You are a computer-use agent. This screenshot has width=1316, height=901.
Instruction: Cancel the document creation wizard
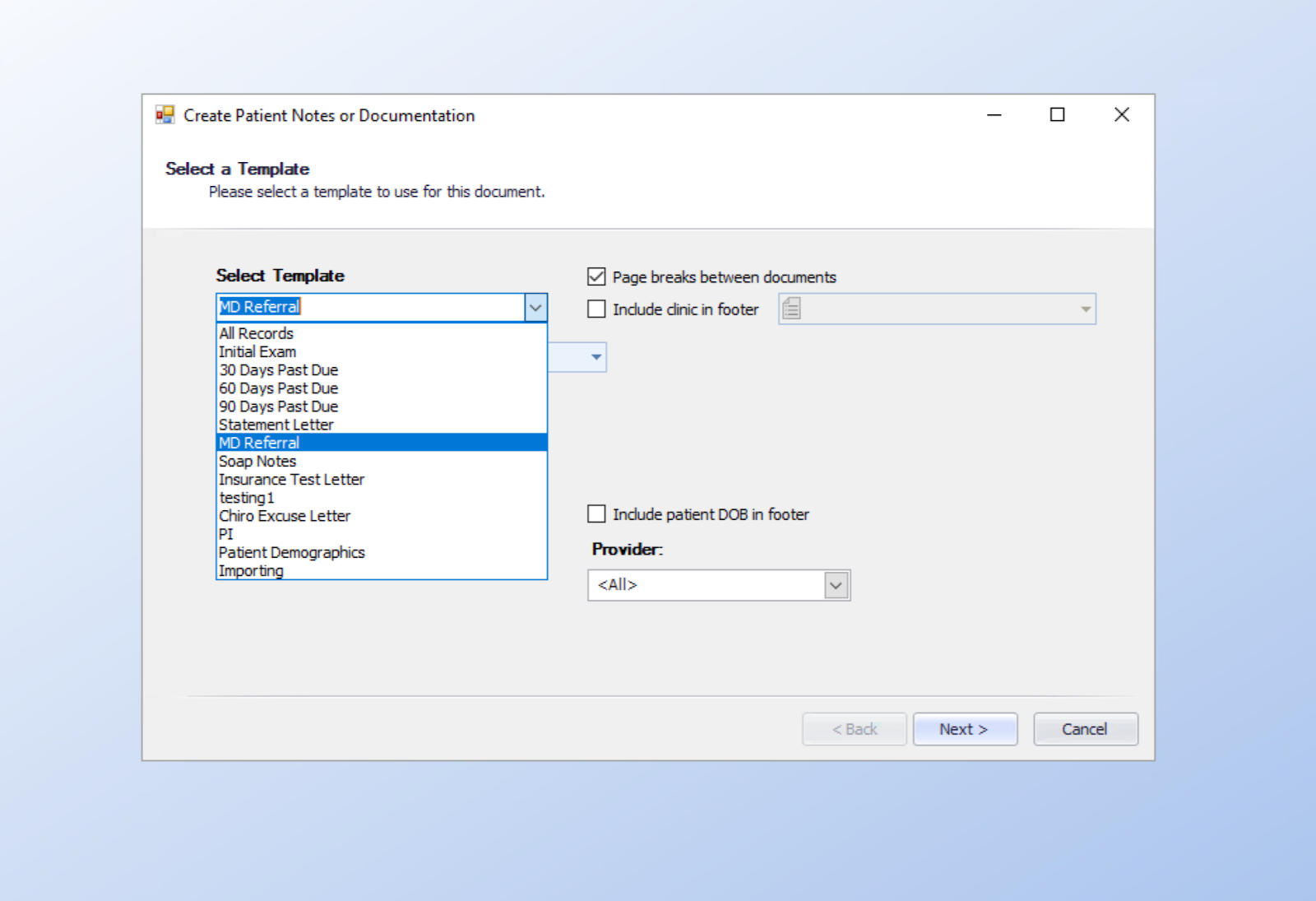1085,729
